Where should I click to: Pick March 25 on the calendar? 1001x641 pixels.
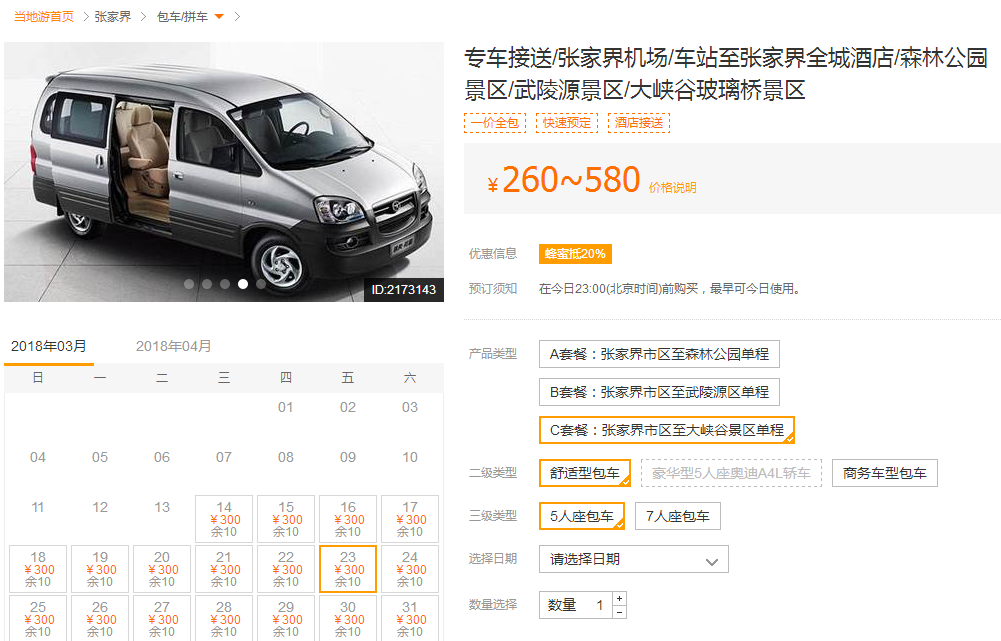pyautogui.click(x=38, y=618)
